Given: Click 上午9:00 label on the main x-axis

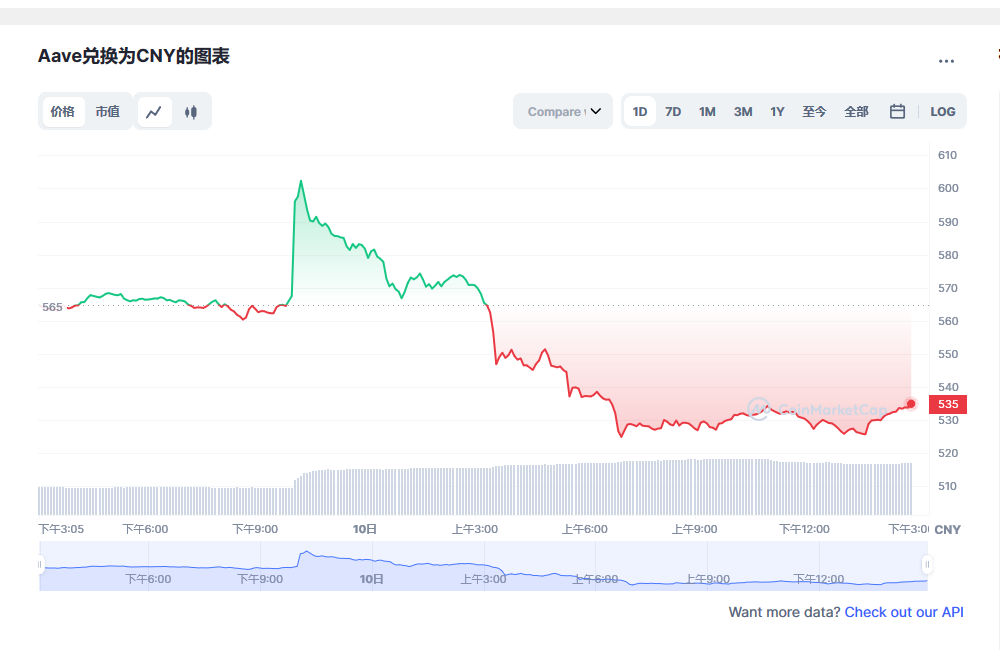Looking at the screenshot, I should tap(694, 529).
